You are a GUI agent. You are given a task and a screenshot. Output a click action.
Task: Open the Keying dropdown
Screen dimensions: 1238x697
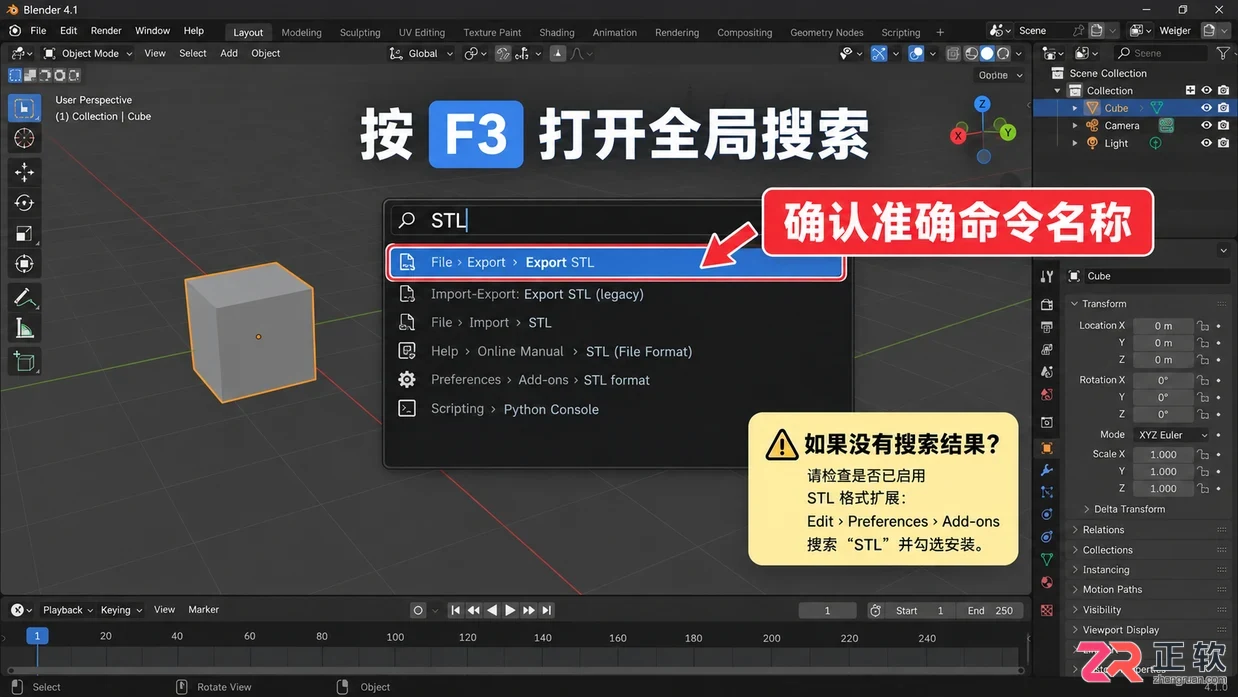click(x=120, y=610)
